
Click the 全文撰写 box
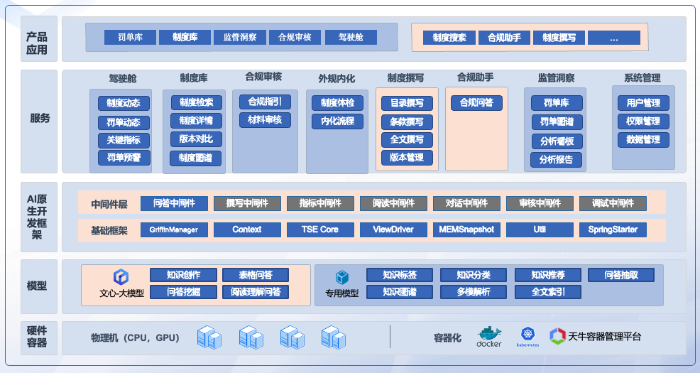pyautogui.click(x=407, y=140)
